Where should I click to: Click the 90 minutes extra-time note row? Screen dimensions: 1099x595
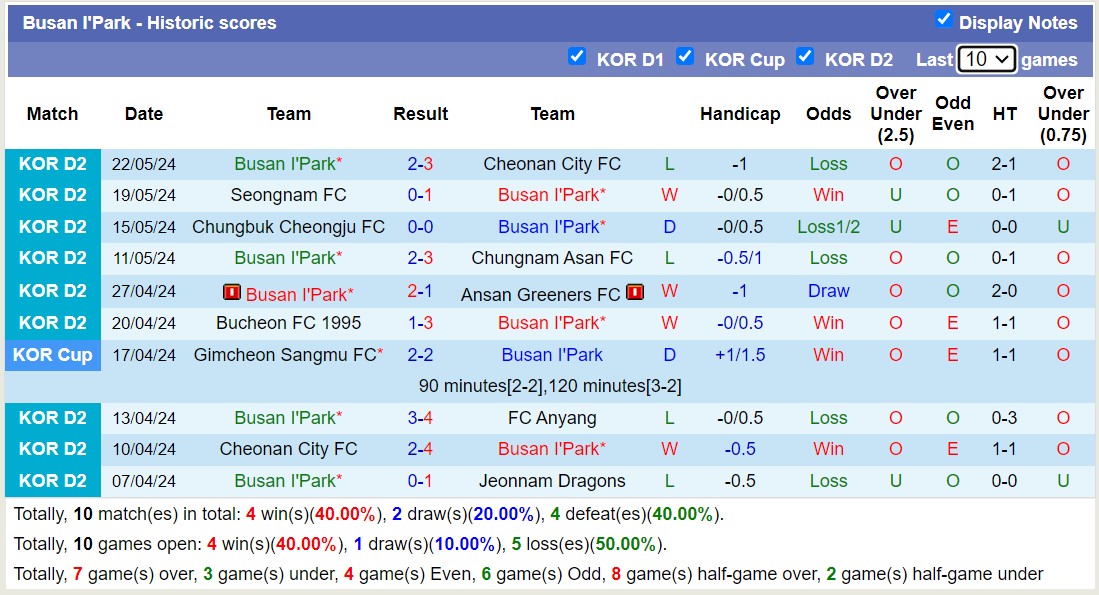pyautogui.click(x=549, y=385)
